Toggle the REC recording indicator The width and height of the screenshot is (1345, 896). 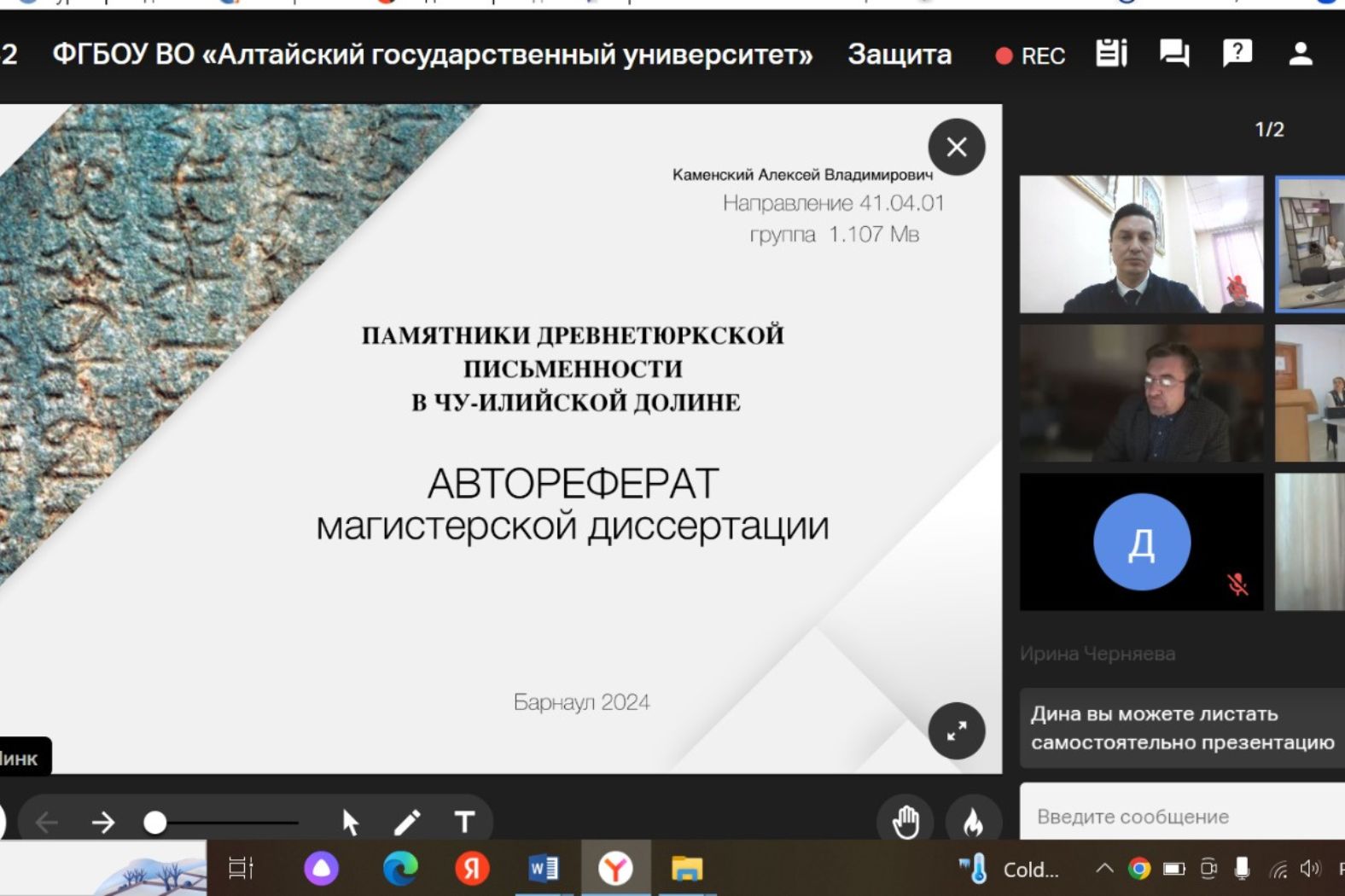click(1030, 56)
